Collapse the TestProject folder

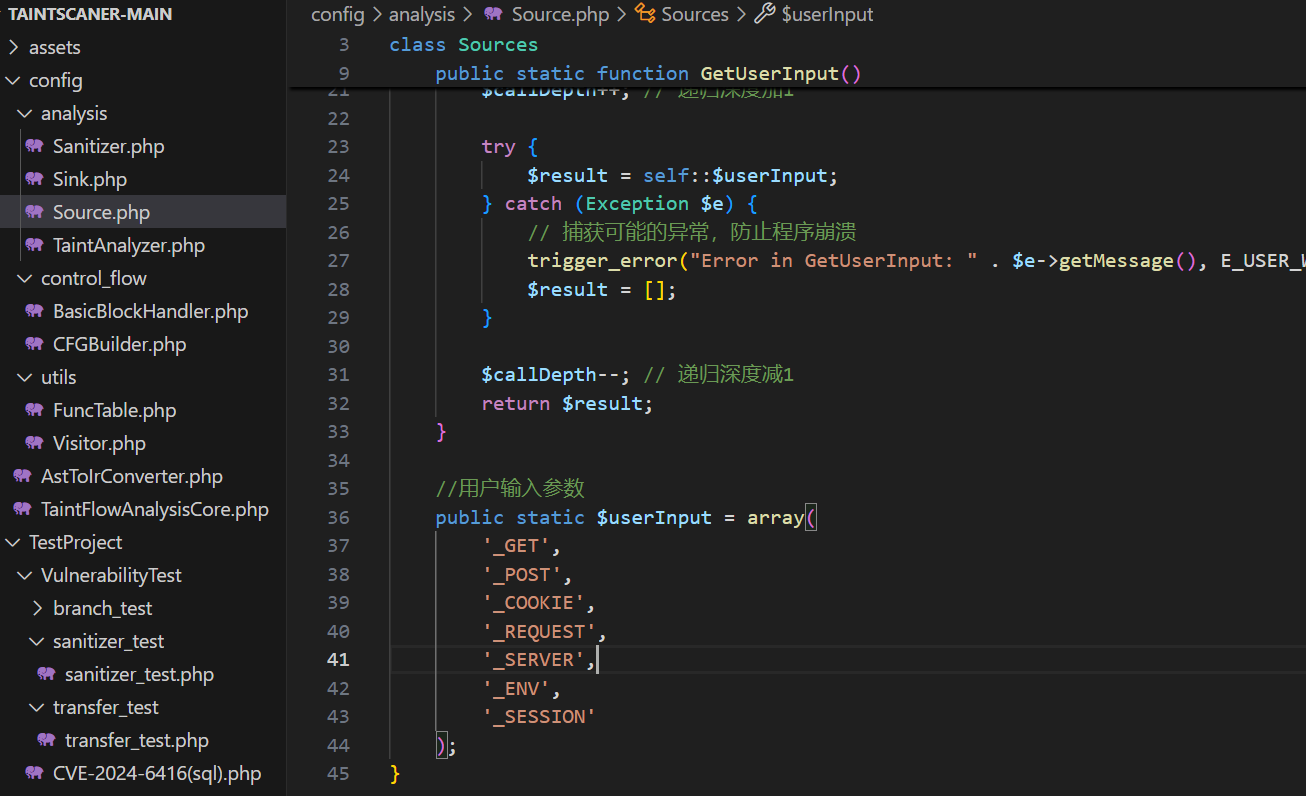coord(14,542)
